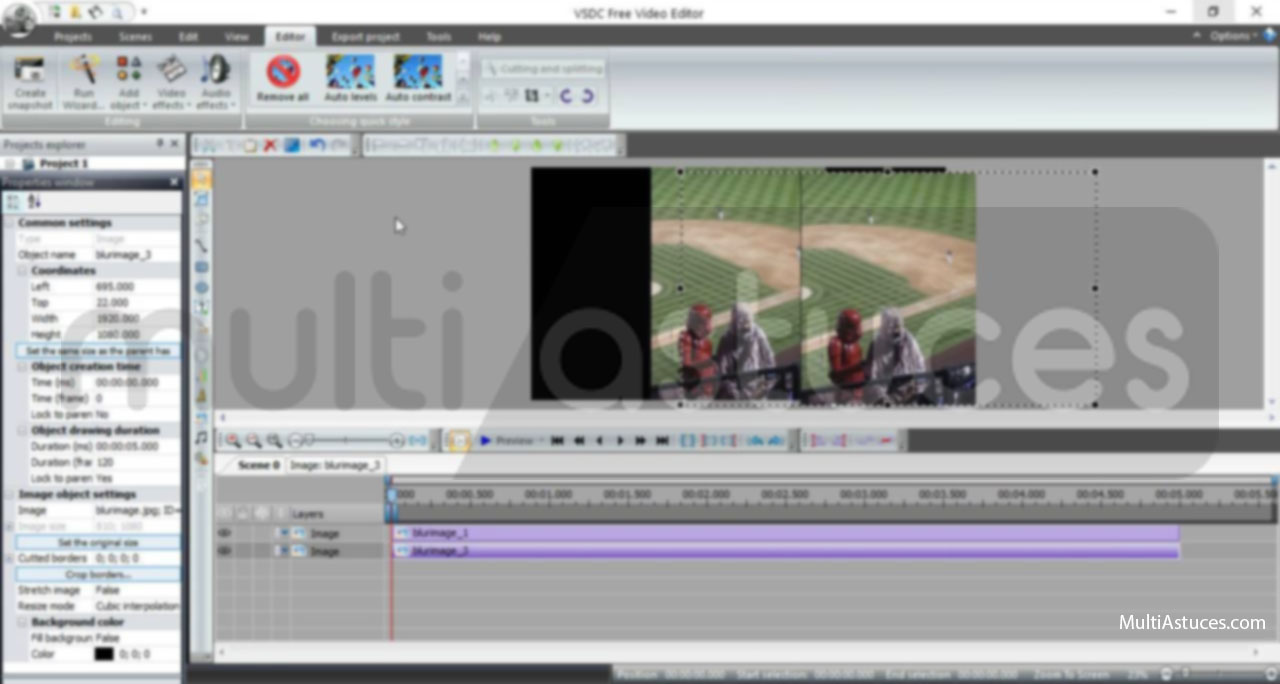The height and width of the screenshot is (684, 1280).
Task: Switch to the Scene 0 tab
Action: click(258, 465)
